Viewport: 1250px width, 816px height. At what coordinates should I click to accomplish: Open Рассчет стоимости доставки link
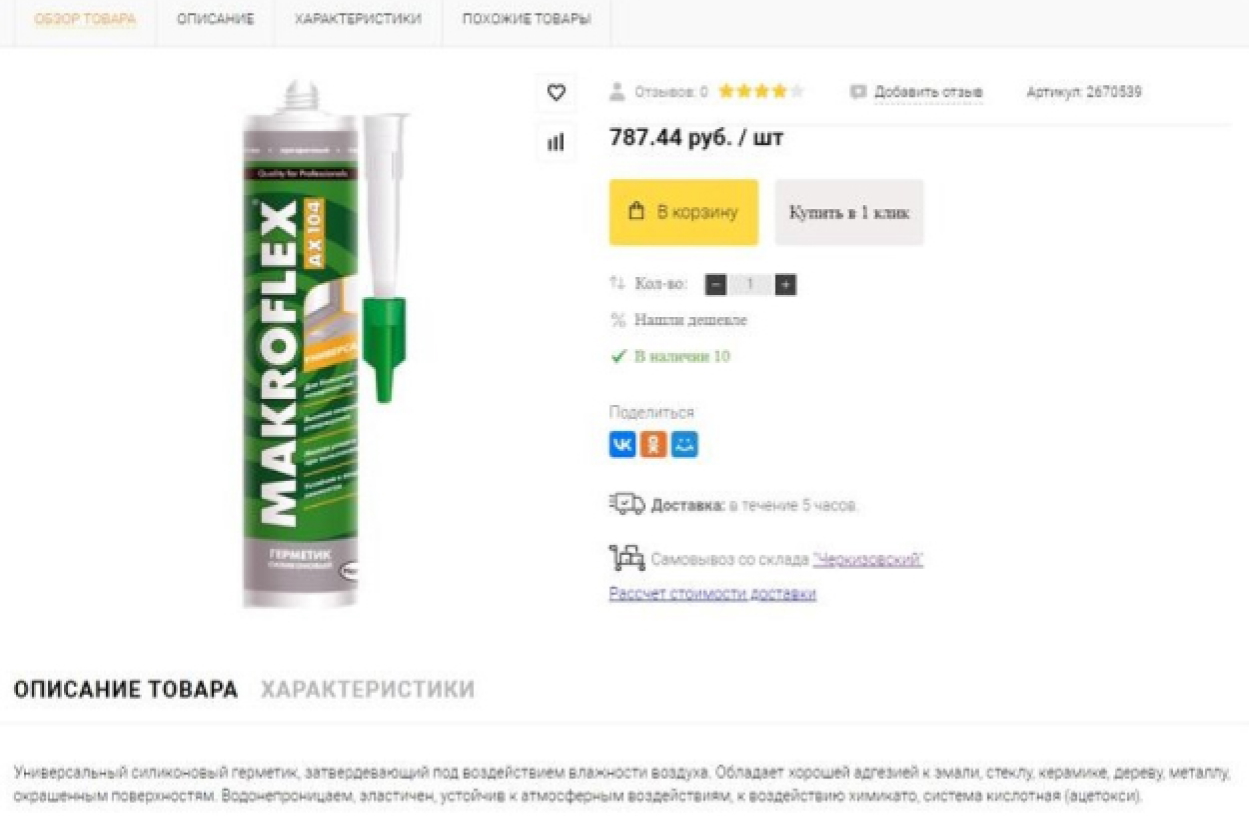(x=713, y=594)
